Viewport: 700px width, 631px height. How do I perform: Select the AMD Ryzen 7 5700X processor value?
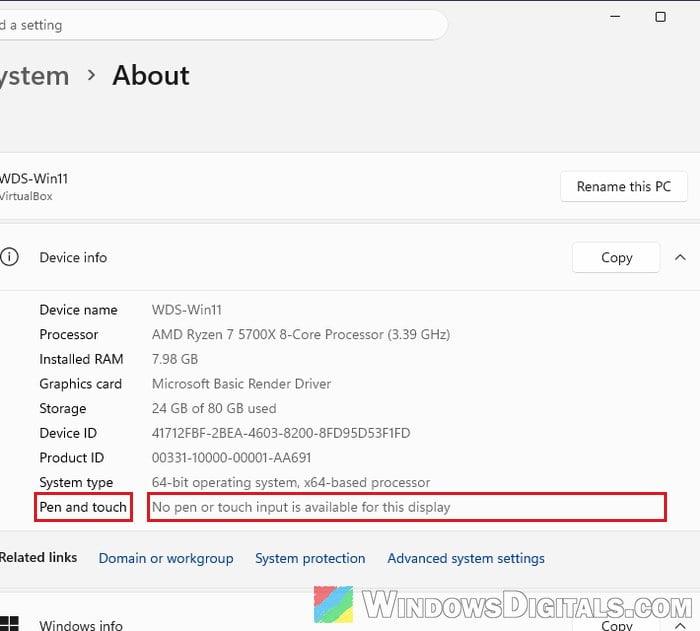click(x=301, y=334)
